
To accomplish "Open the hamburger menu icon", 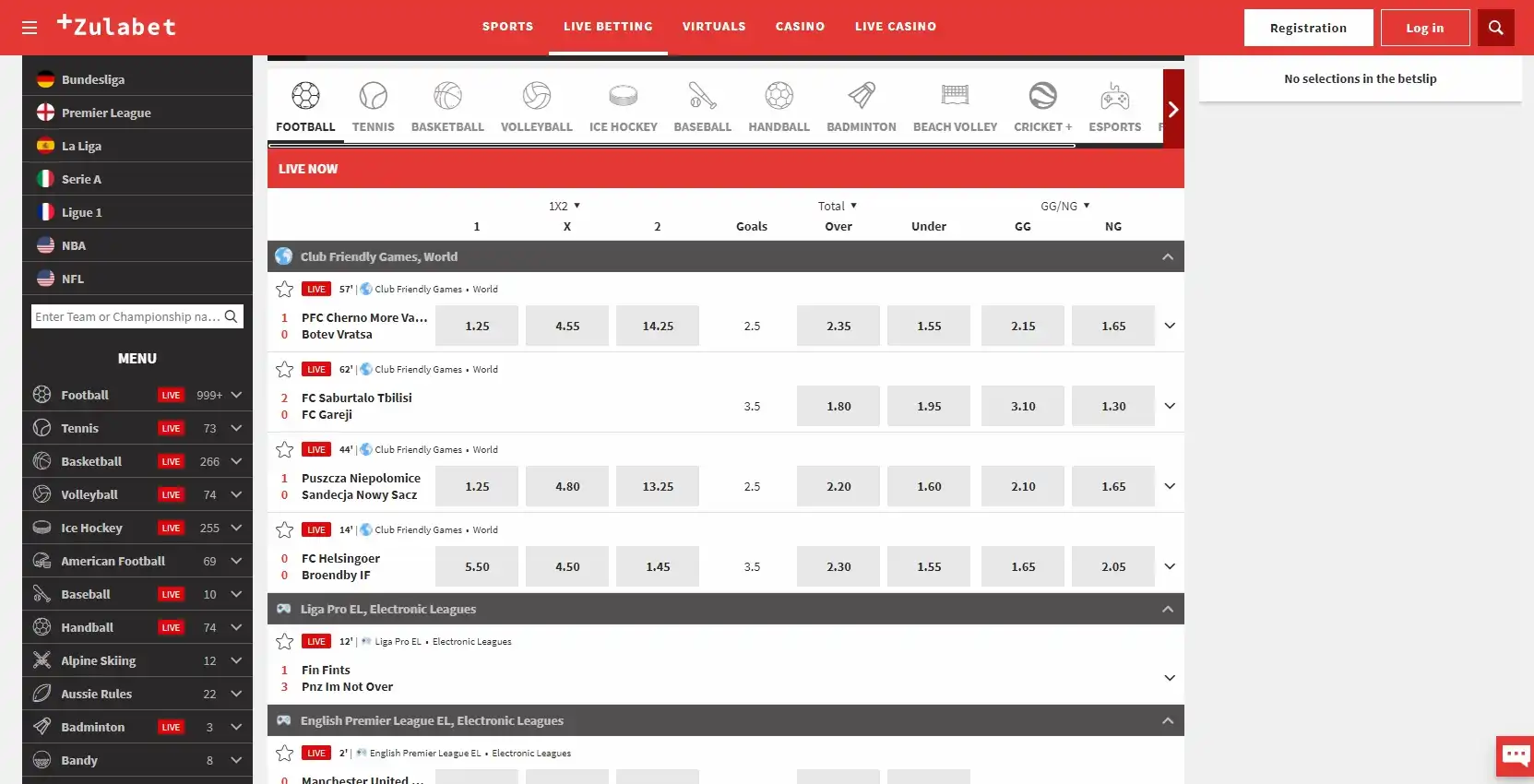I will pyautogui.click(x=30, y=28).
